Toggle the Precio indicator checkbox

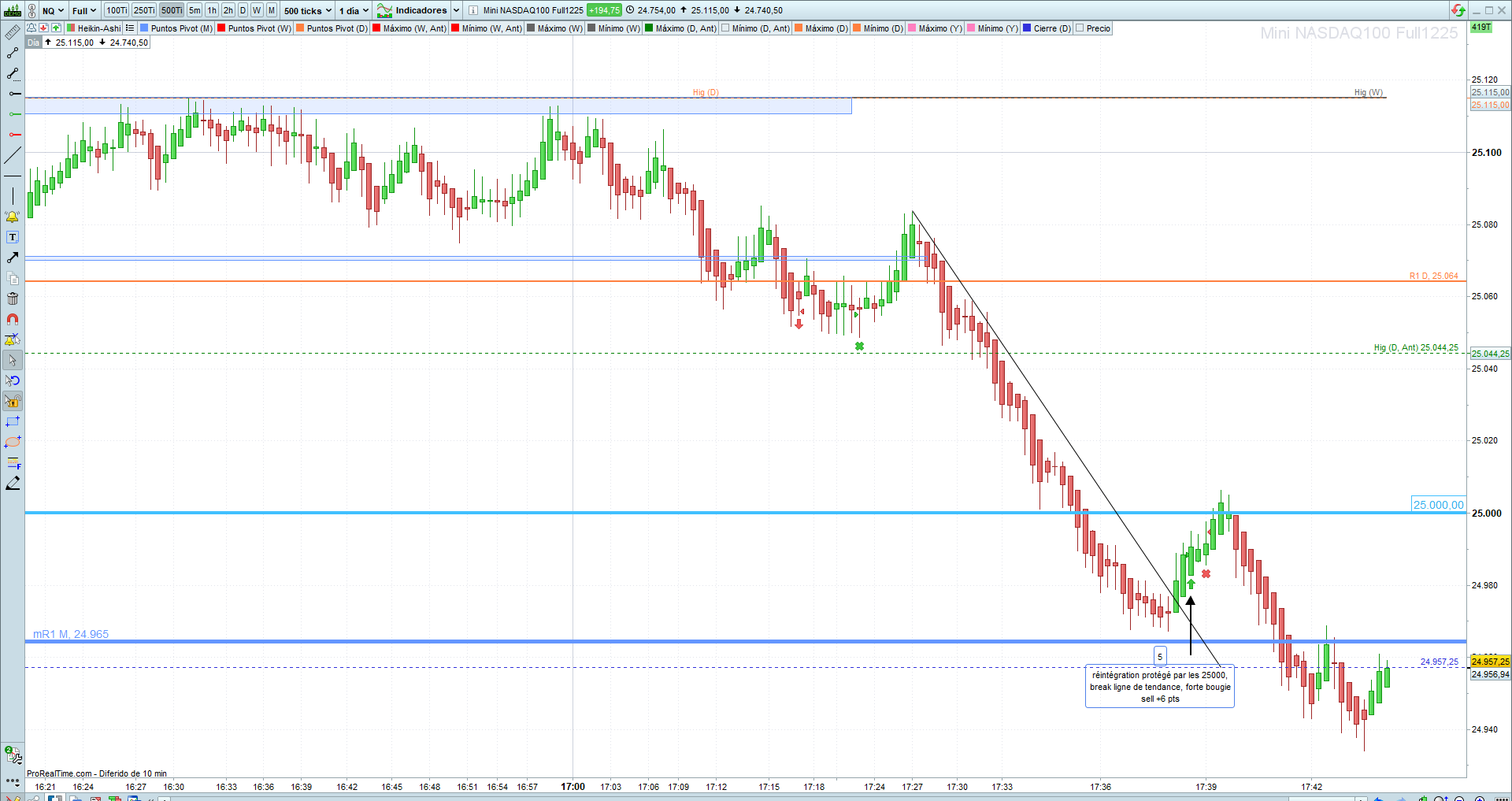(1080, 28)
